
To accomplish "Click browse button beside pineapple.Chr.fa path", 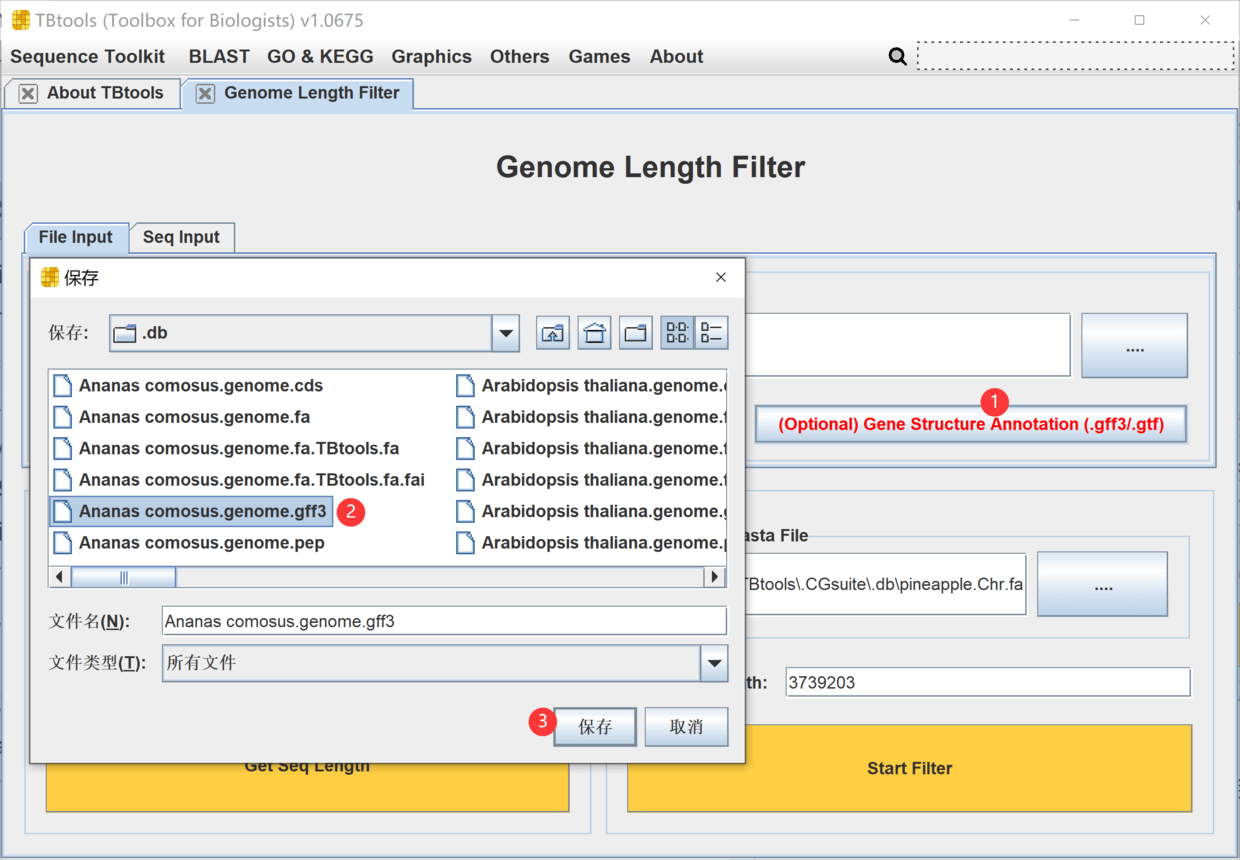I will (x=1102, y=584).
